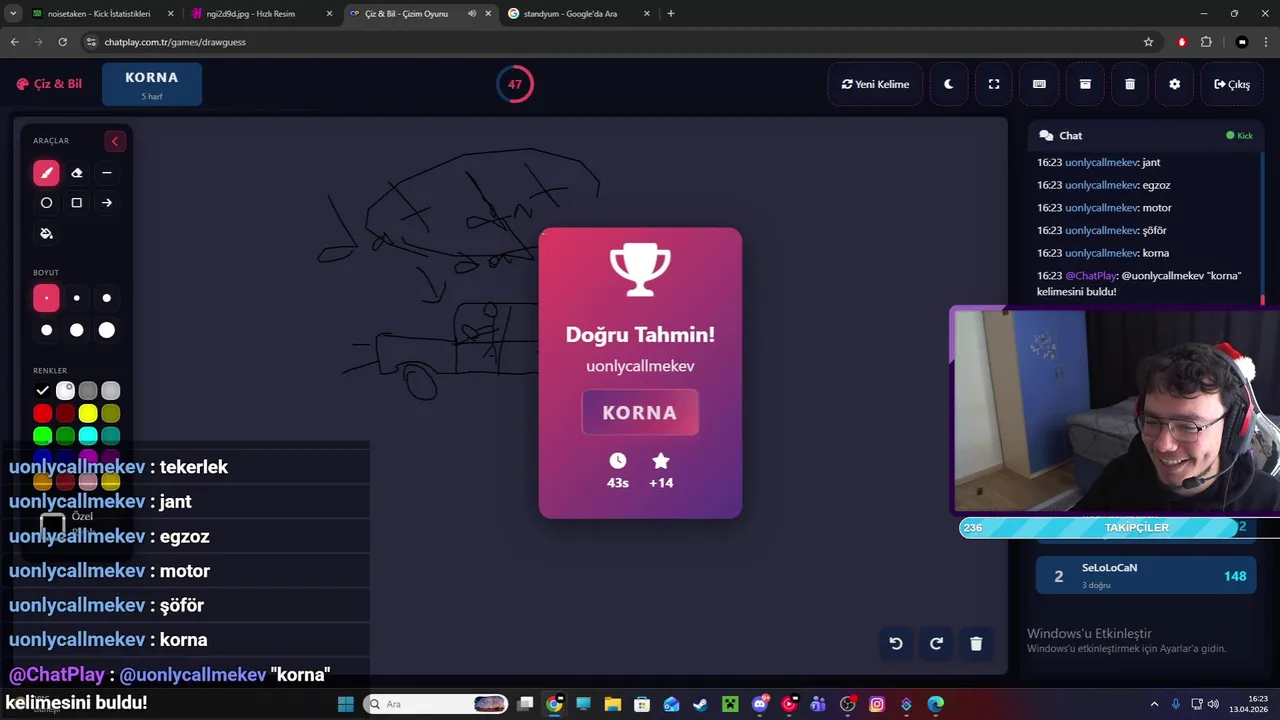Image resolution: width=1280 pixels, height=720 pixels.
Task: Click SeLoLoCaN leaderboard row
Action: click(x=1146, y=575)
